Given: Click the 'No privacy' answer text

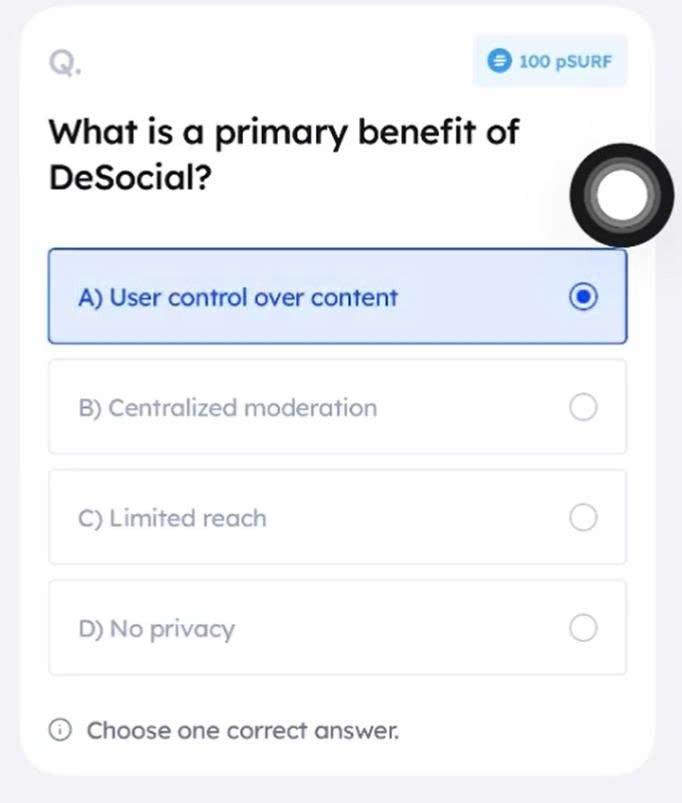Looking at the screenshot, I should tap(171, 629).
